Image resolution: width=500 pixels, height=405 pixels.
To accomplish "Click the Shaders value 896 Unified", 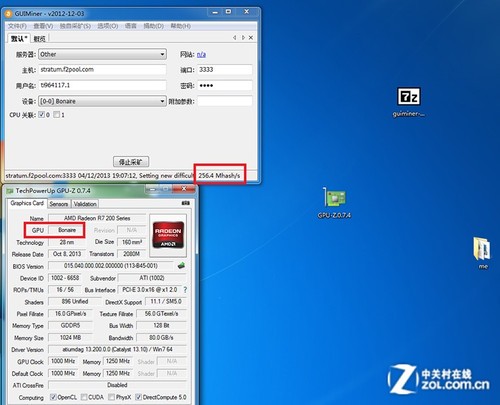I will click(75, 302).
